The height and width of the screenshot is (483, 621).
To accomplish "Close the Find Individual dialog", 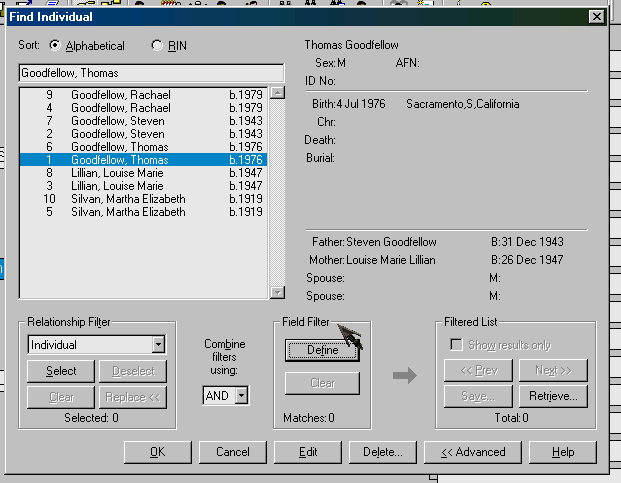I will click(x=596, y=17).
